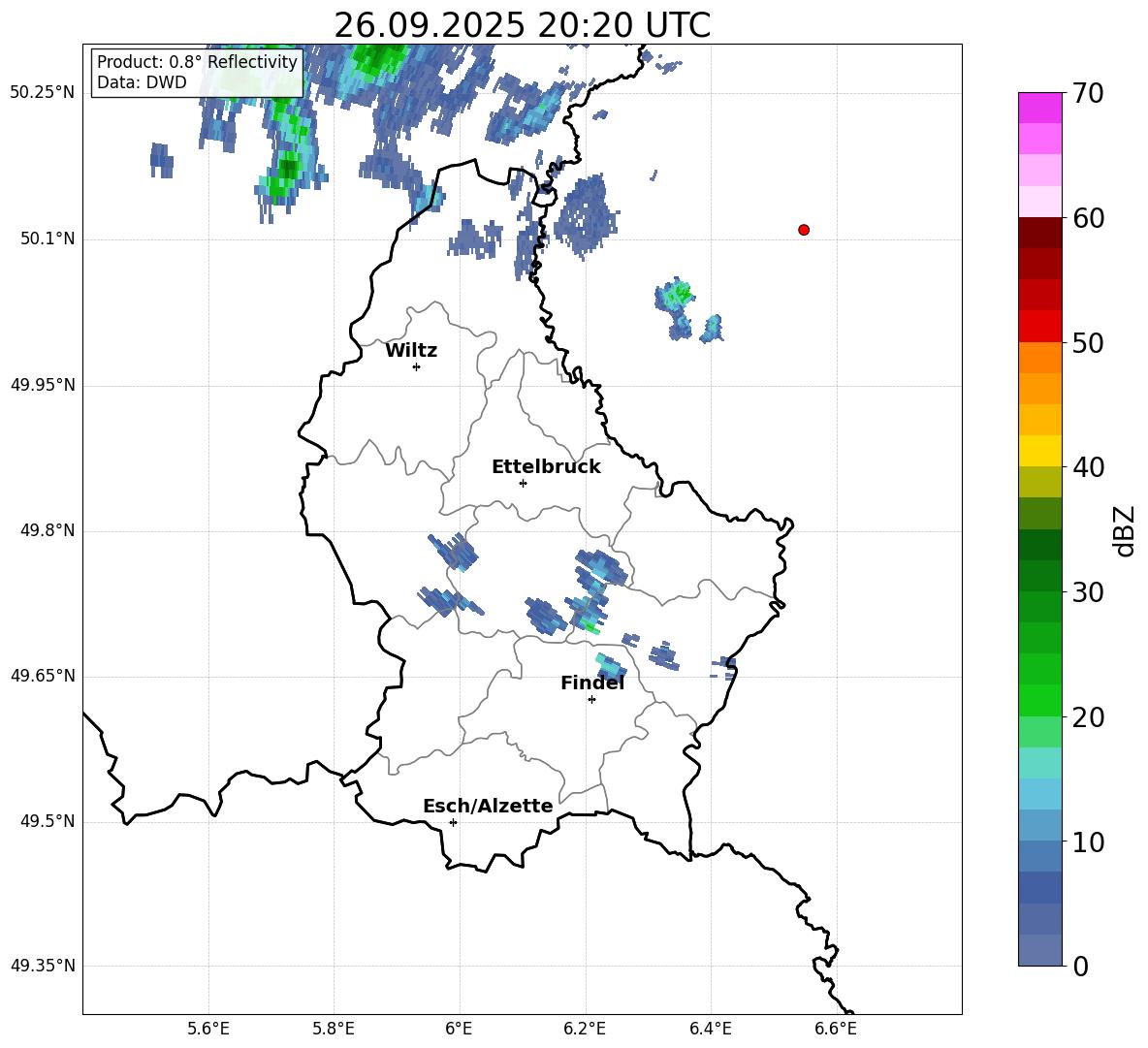Click the '49.8°N' latitude label
Viewport: 1148px width, 1048px height.
[48, 530]
